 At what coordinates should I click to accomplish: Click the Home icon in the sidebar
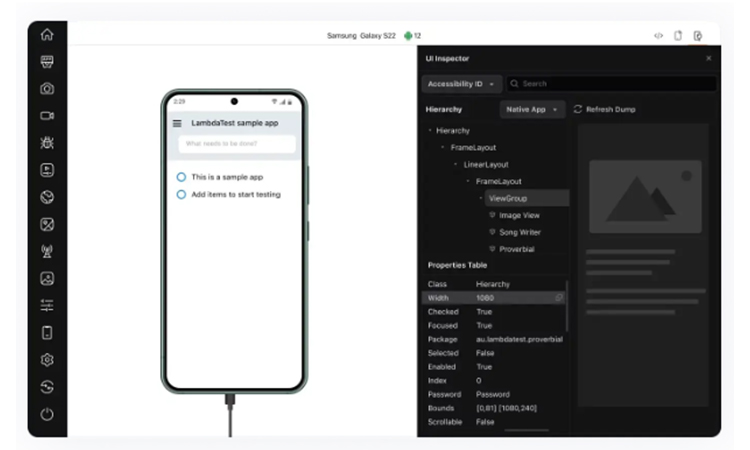pos(47,34)
